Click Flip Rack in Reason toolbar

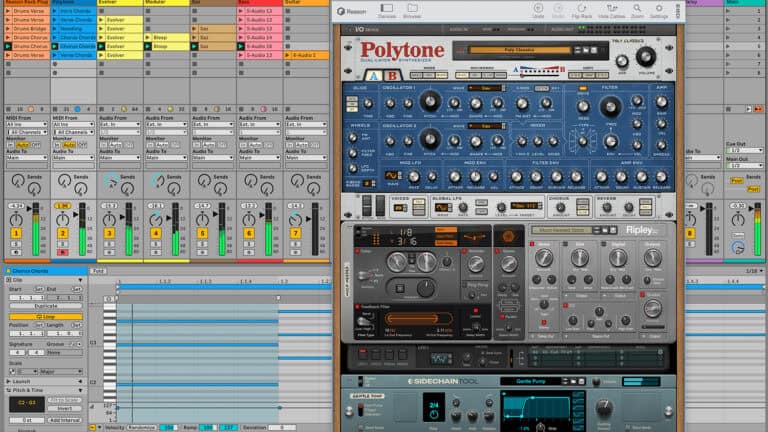coord(581,11)
